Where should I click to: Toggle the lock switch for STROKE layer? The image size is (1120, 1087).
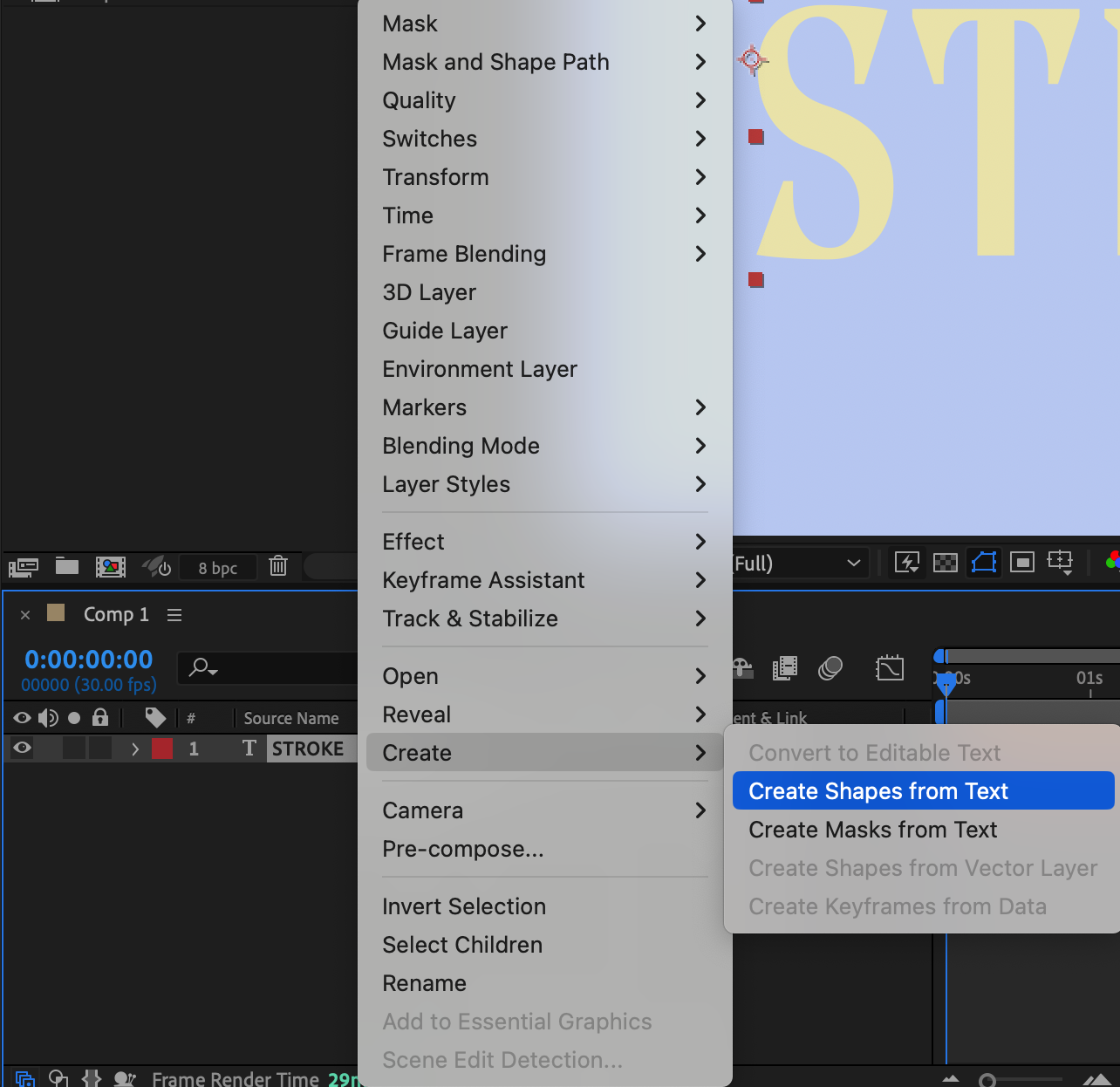(100, 748)
